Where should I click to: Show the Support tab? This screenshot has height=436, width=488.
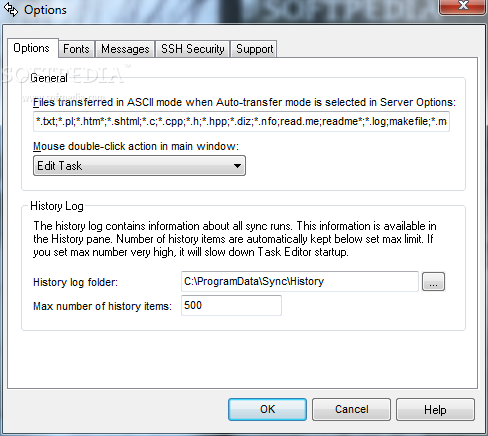click(254, 49)
